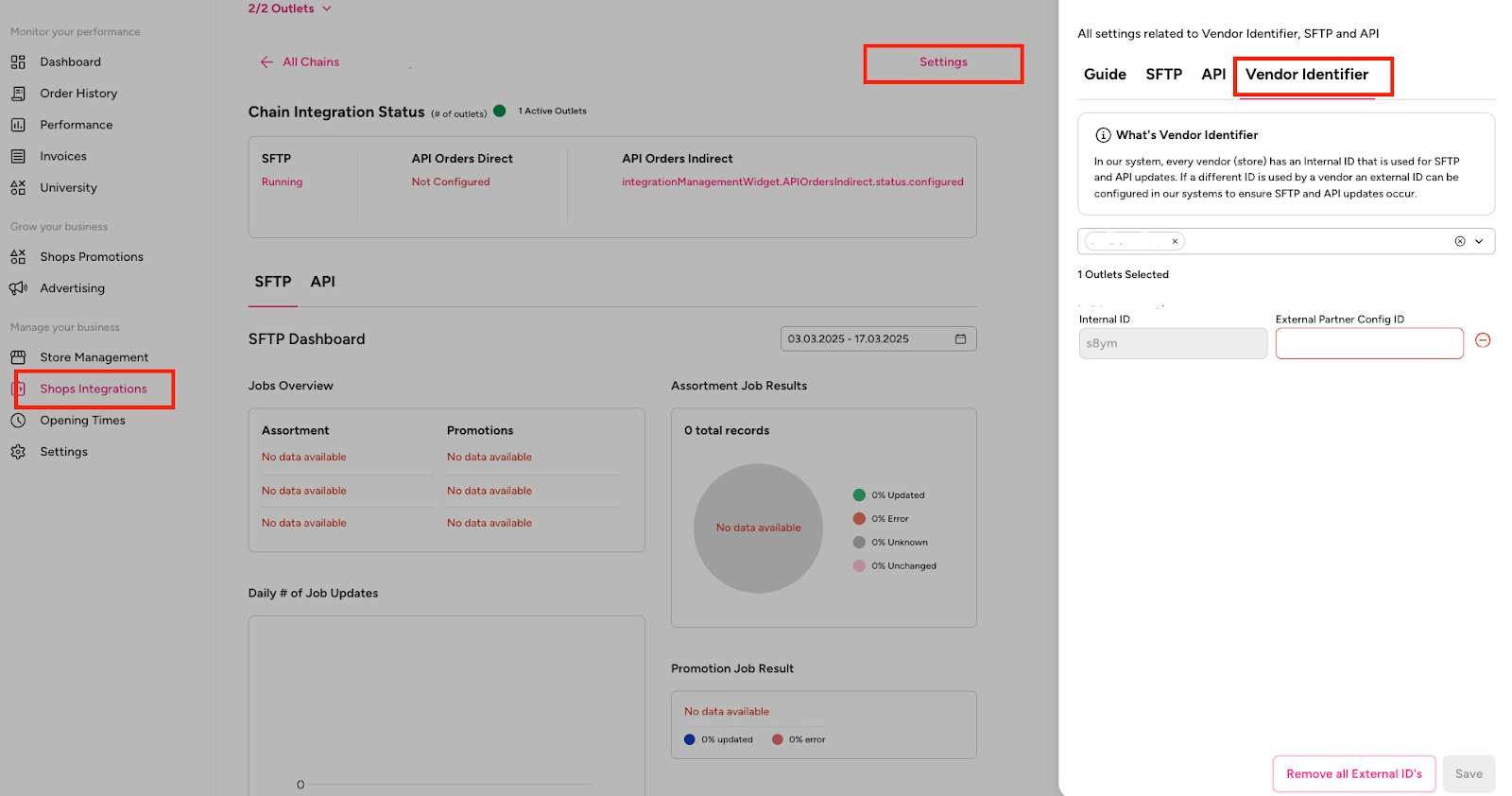1512x796 pixels.
Task: Expand the 2/2 Outlets dropdown
Action: point(327,9)
